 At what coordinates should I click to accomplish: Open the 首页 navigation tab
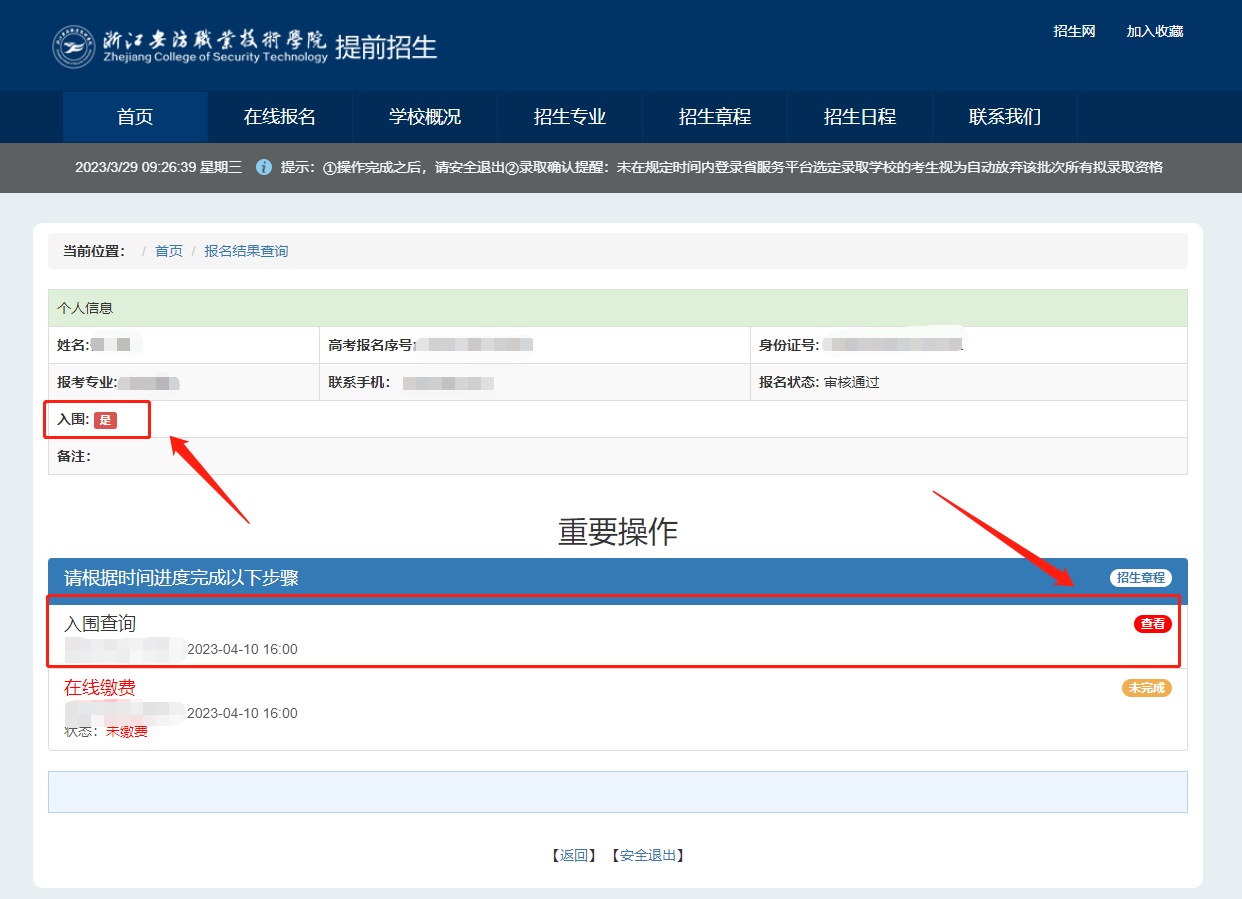135,117
